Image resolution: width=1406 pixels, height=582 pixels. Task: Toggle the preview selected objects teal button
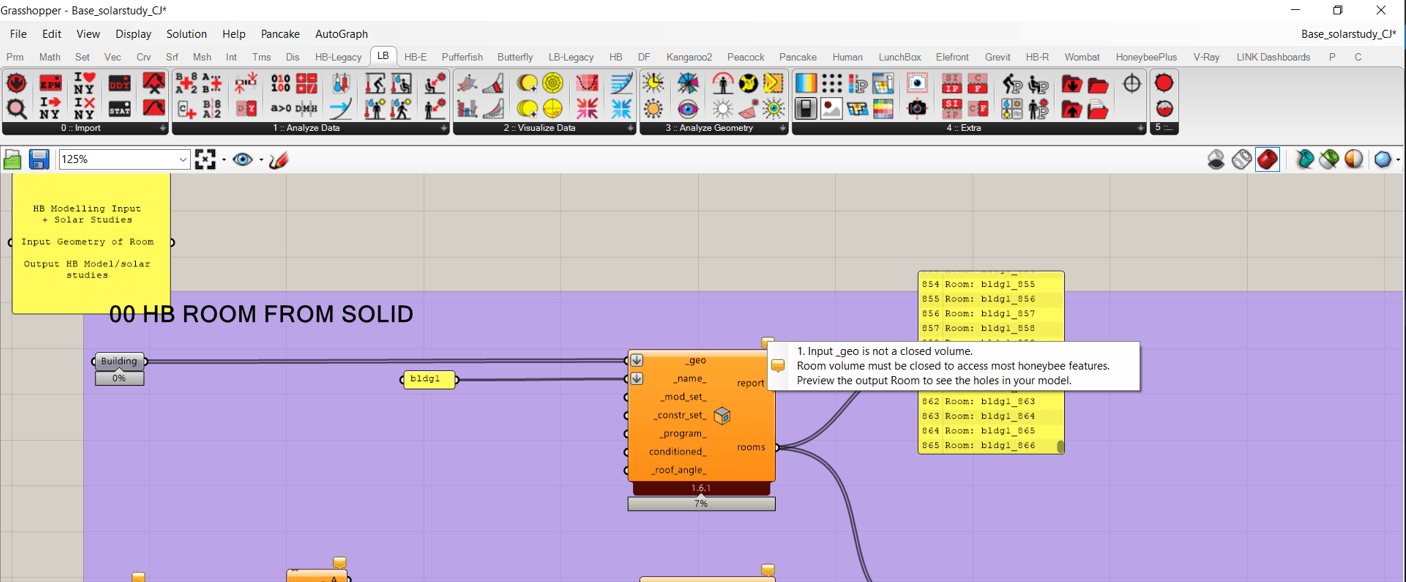tap(1304, 159)
